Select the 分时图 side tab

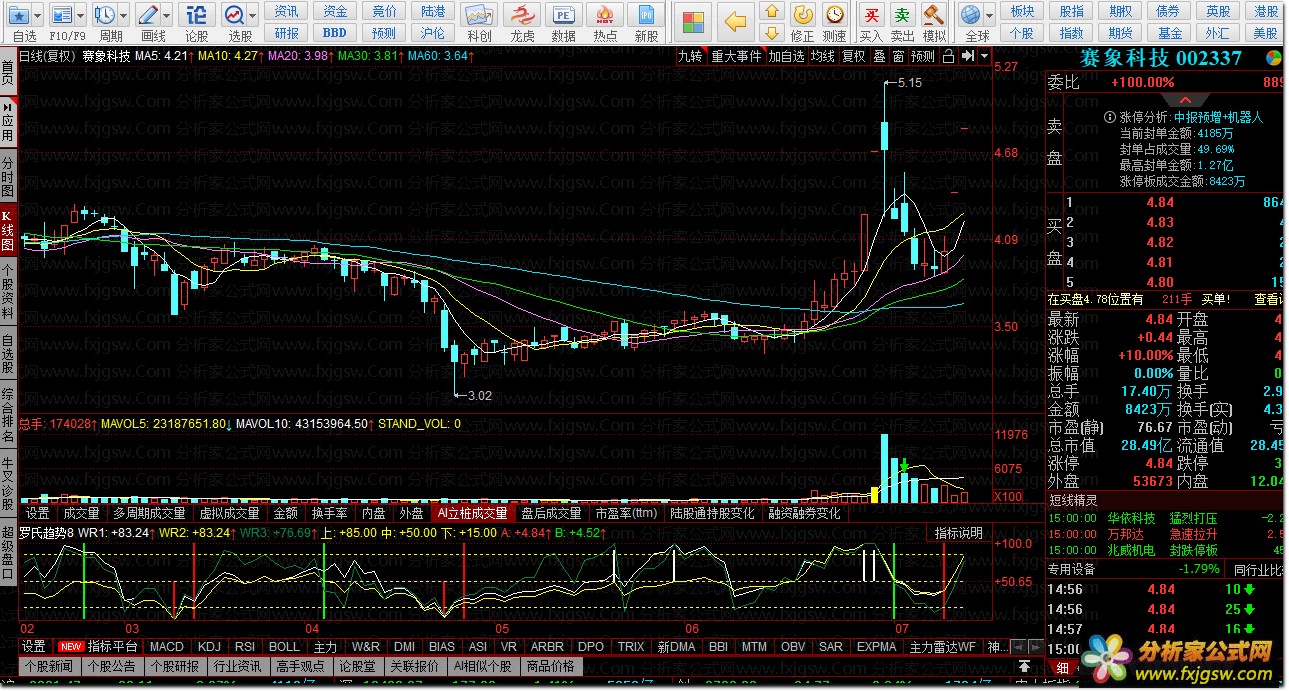8,177
